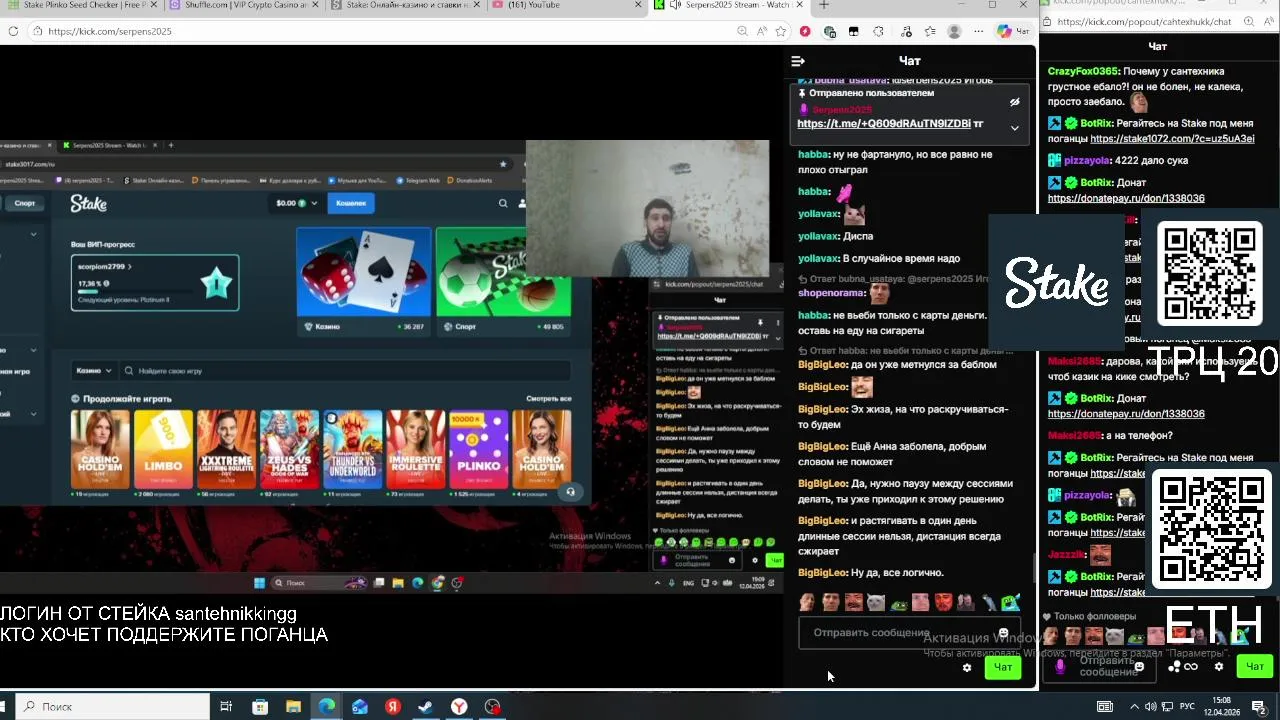1280x720 pixels.
Task: Show hidden system tray icons
Action: [x=1134, y=706]
